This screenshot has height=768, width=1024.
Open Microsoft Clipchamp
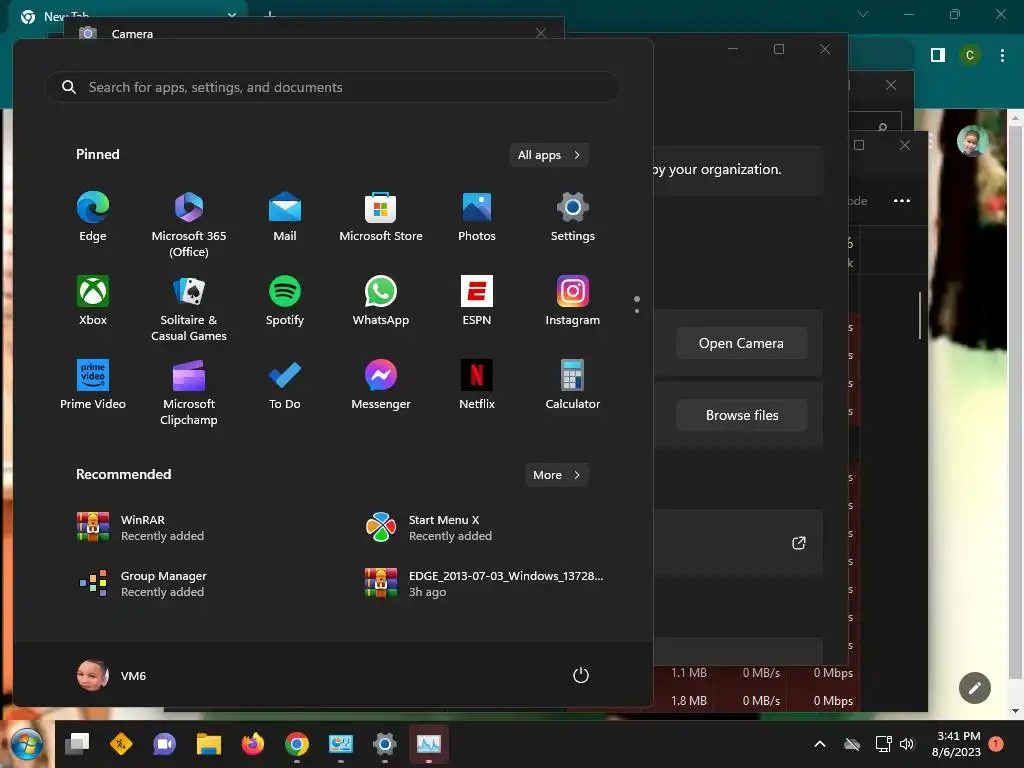tap(189, 392)
